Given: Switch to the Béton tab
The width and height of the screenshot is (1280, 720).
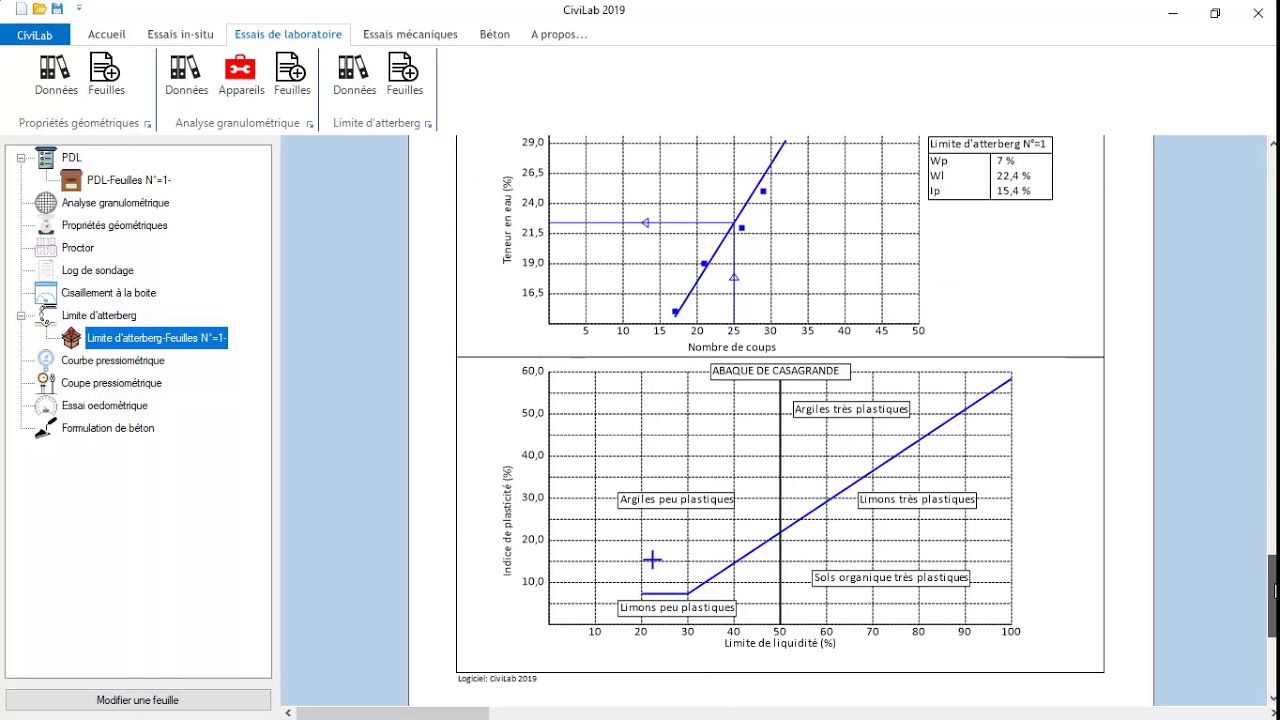Looking at the screenshot, I should 495,34.
